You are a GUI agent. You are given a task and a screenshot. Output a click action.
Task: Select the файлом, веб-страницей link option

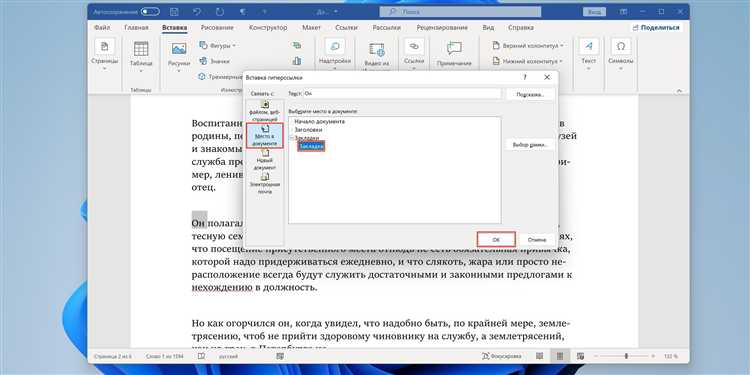(265, 110)
